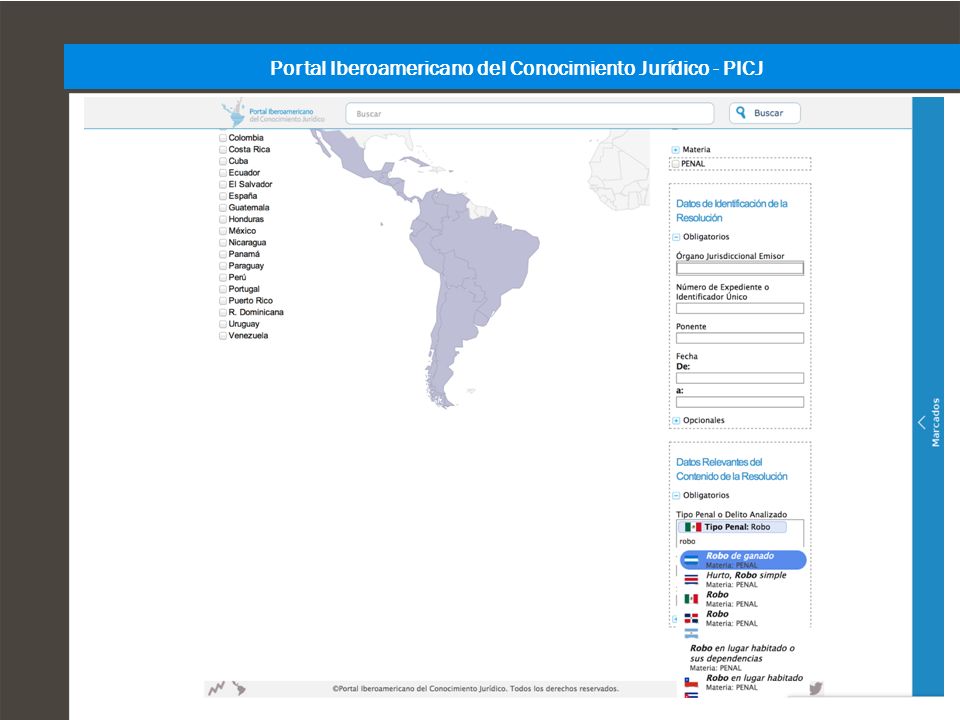The height and width of the screenshot is (720, 960).
Task: Enable the Cuba checkbox
Action: point(223,161)
